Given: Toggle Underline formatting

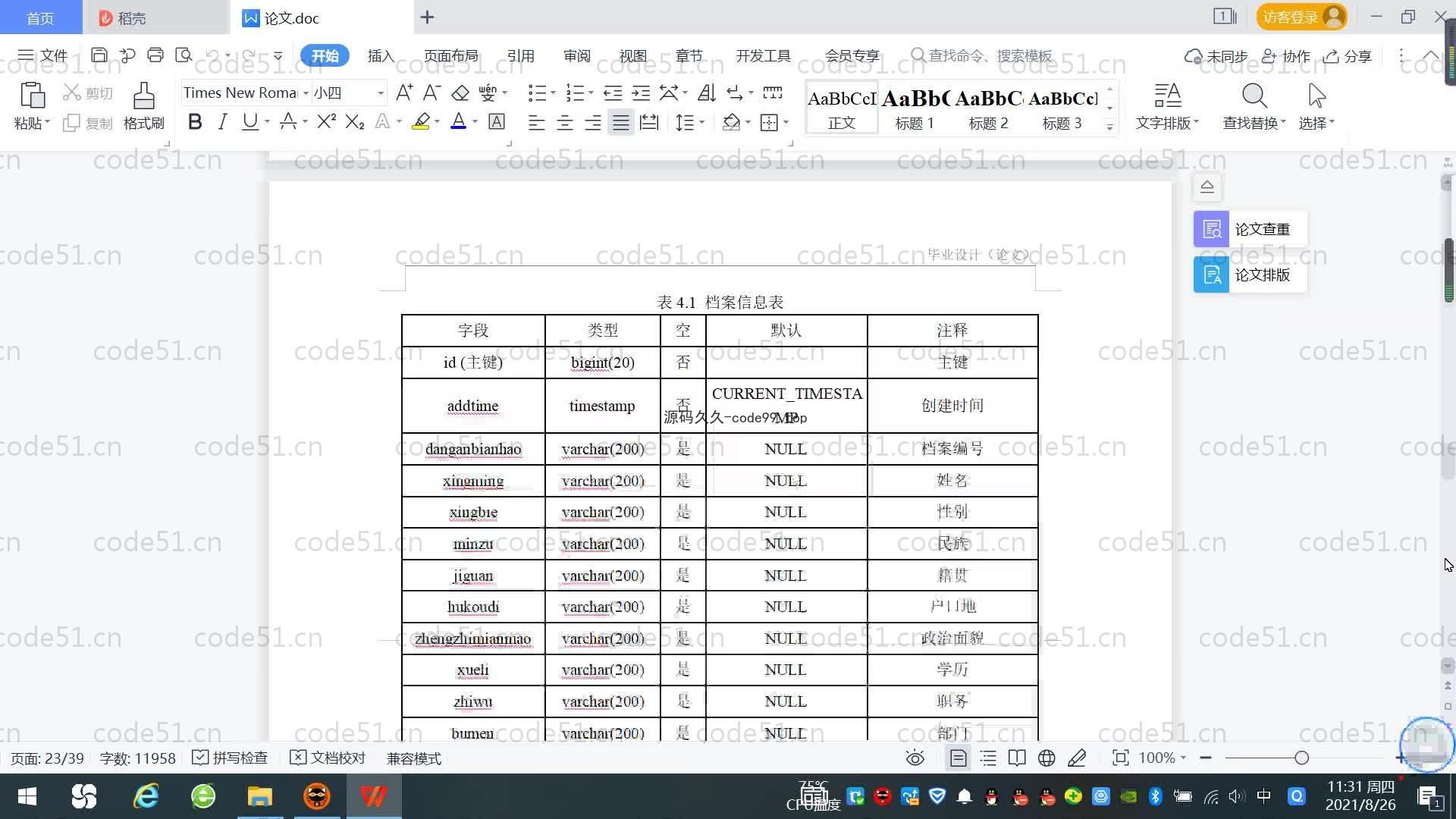Looking at the screenshot, I should [249, 121].
